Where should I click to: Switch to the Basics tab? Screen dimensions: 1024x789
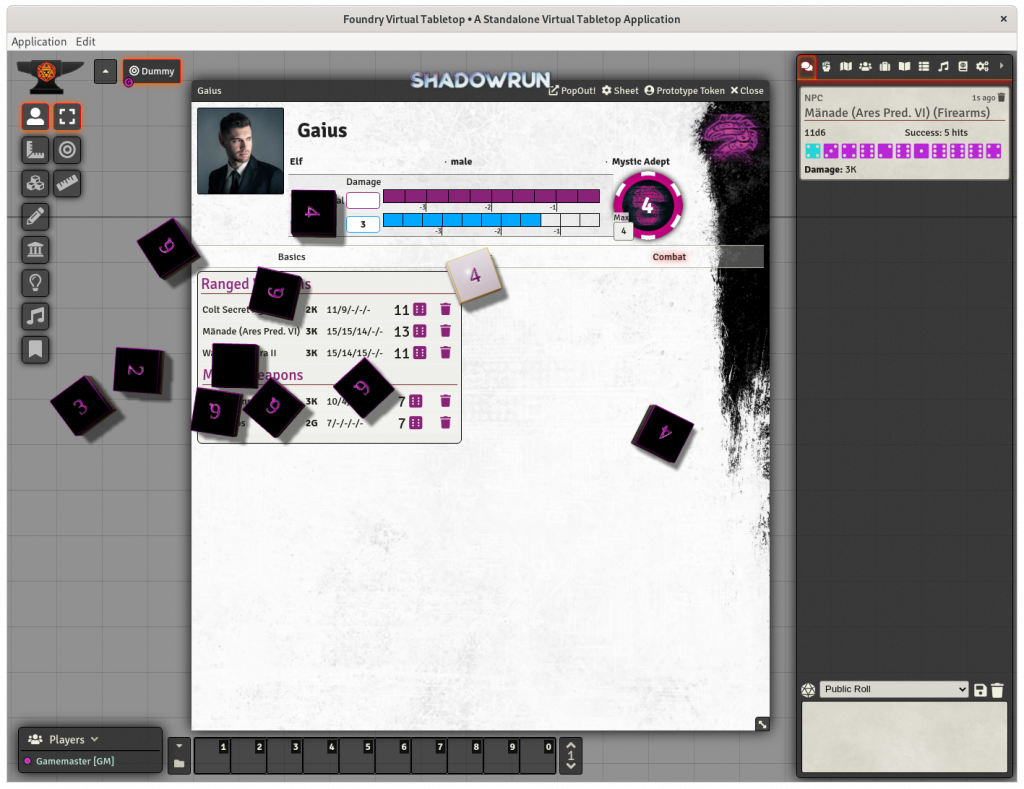pos(291,257)
